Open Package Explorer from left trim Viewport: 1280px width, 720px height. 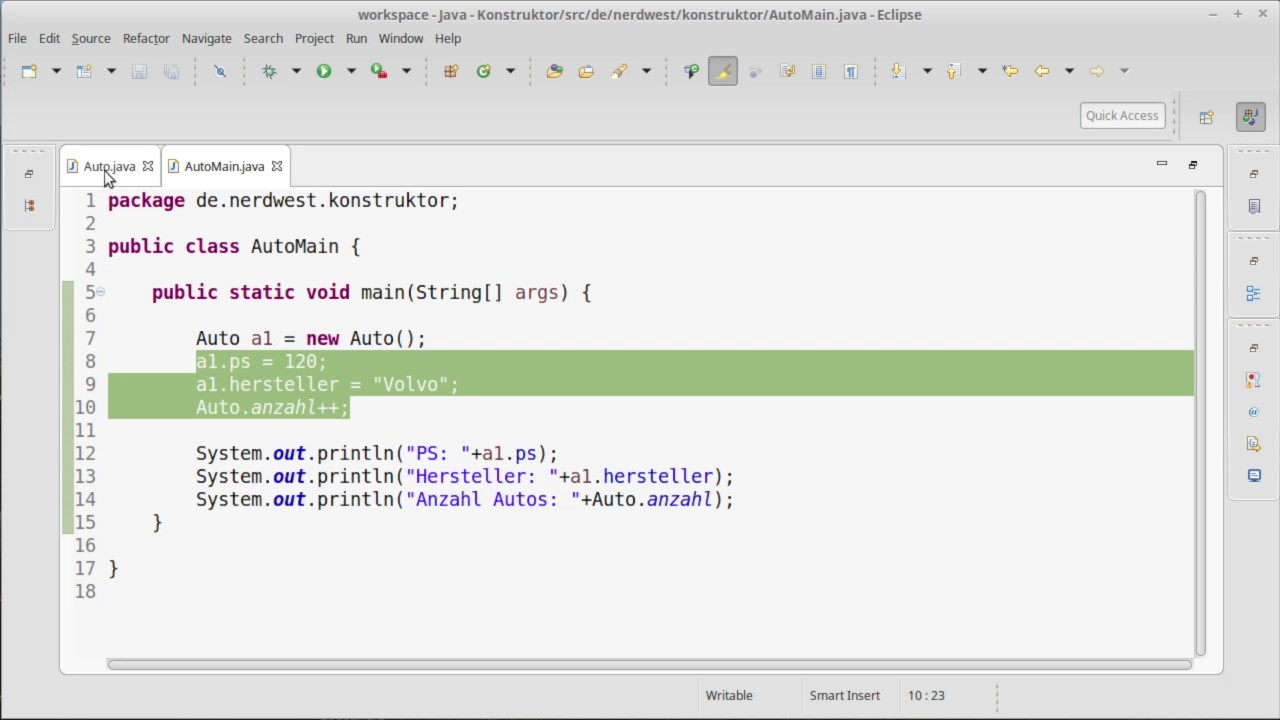29,205
